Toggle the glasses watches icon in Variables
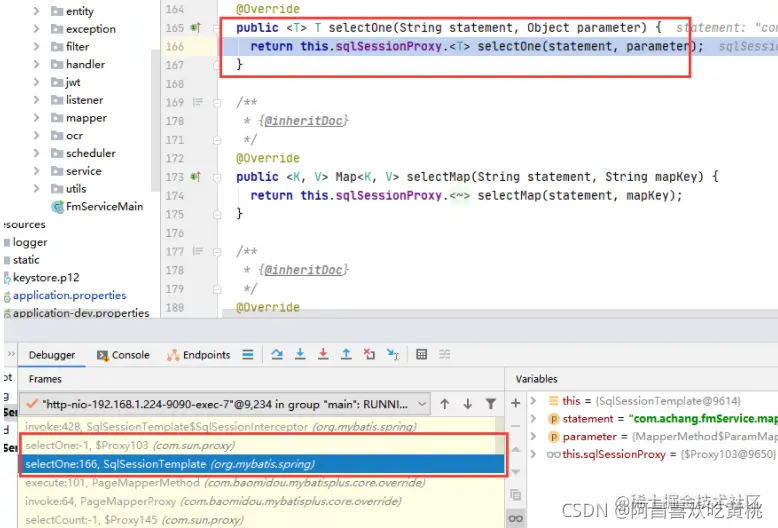The image size is (778, 528). [516, 519]
